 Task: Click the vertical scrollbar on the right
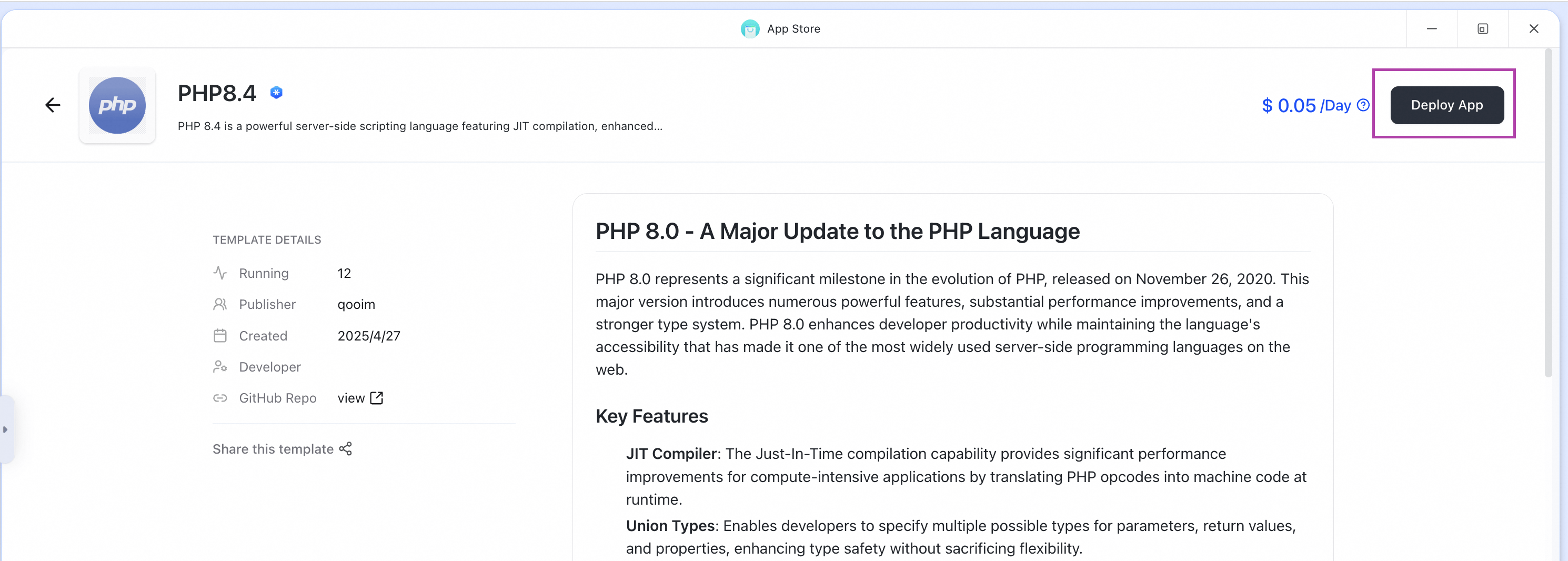click(1548, 213)
